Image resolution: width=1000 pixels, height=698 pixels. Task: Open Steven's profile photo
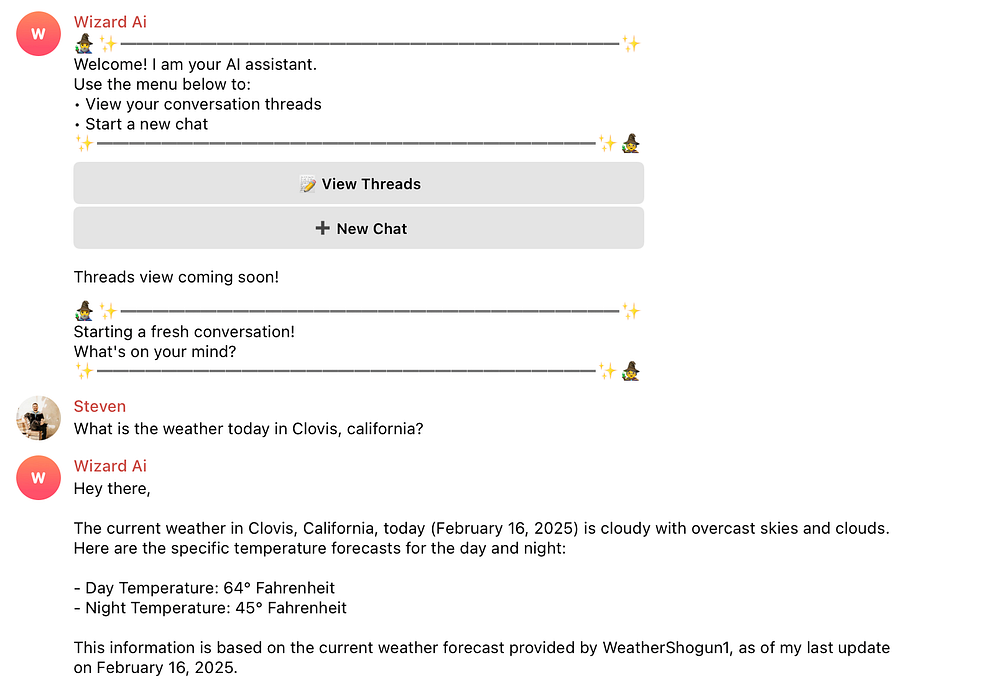[x=38, y=418]
